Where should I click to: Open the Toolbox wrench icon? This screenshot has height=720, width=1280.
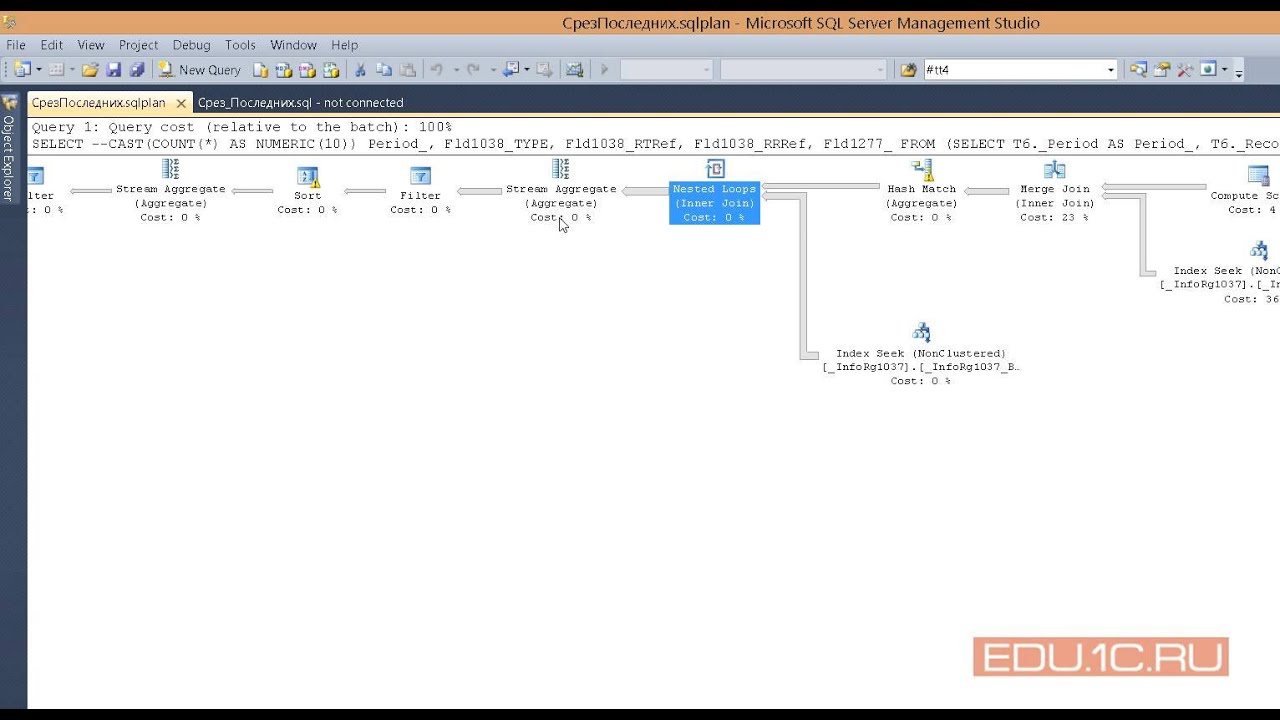pyautogui.click(x=1185, y=70)
